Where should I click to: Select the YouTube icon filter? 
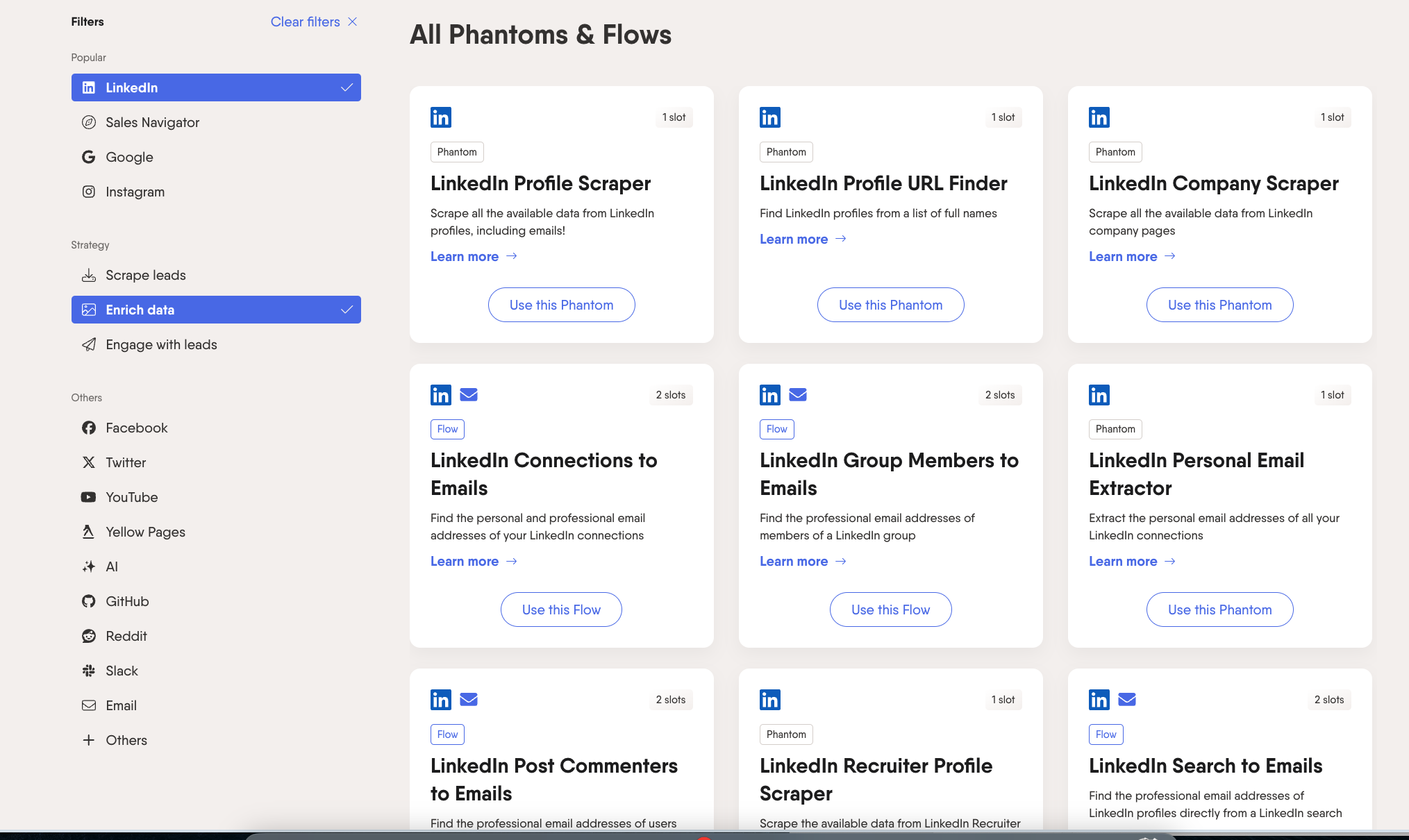[89, 497]
